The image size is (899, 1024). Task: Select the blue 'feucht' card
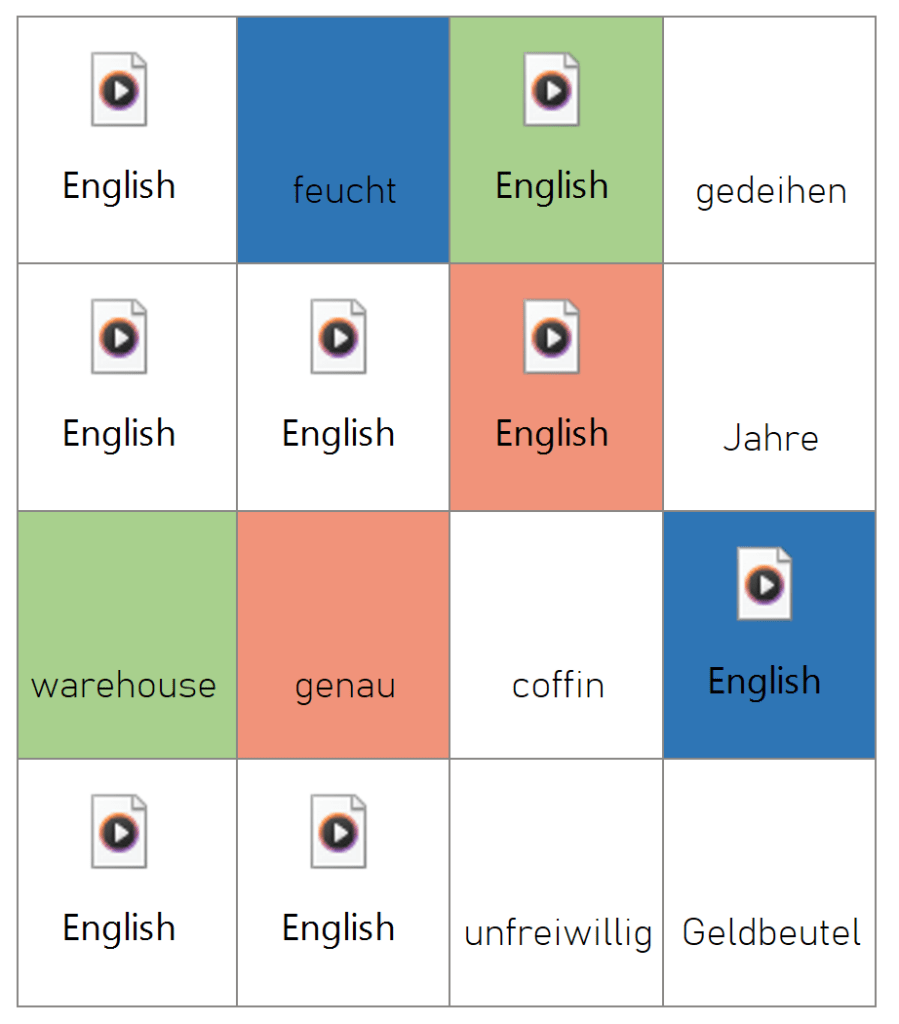[343, 140]
